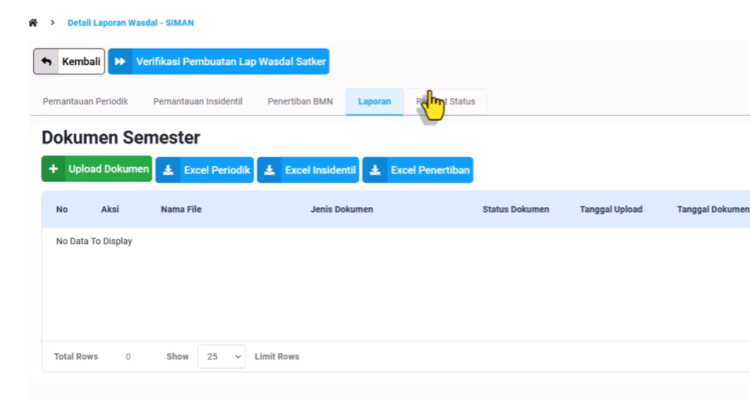Screen dimensions: 750x400
Task: Download Excel Periodik file
Action: coord(205,170)
